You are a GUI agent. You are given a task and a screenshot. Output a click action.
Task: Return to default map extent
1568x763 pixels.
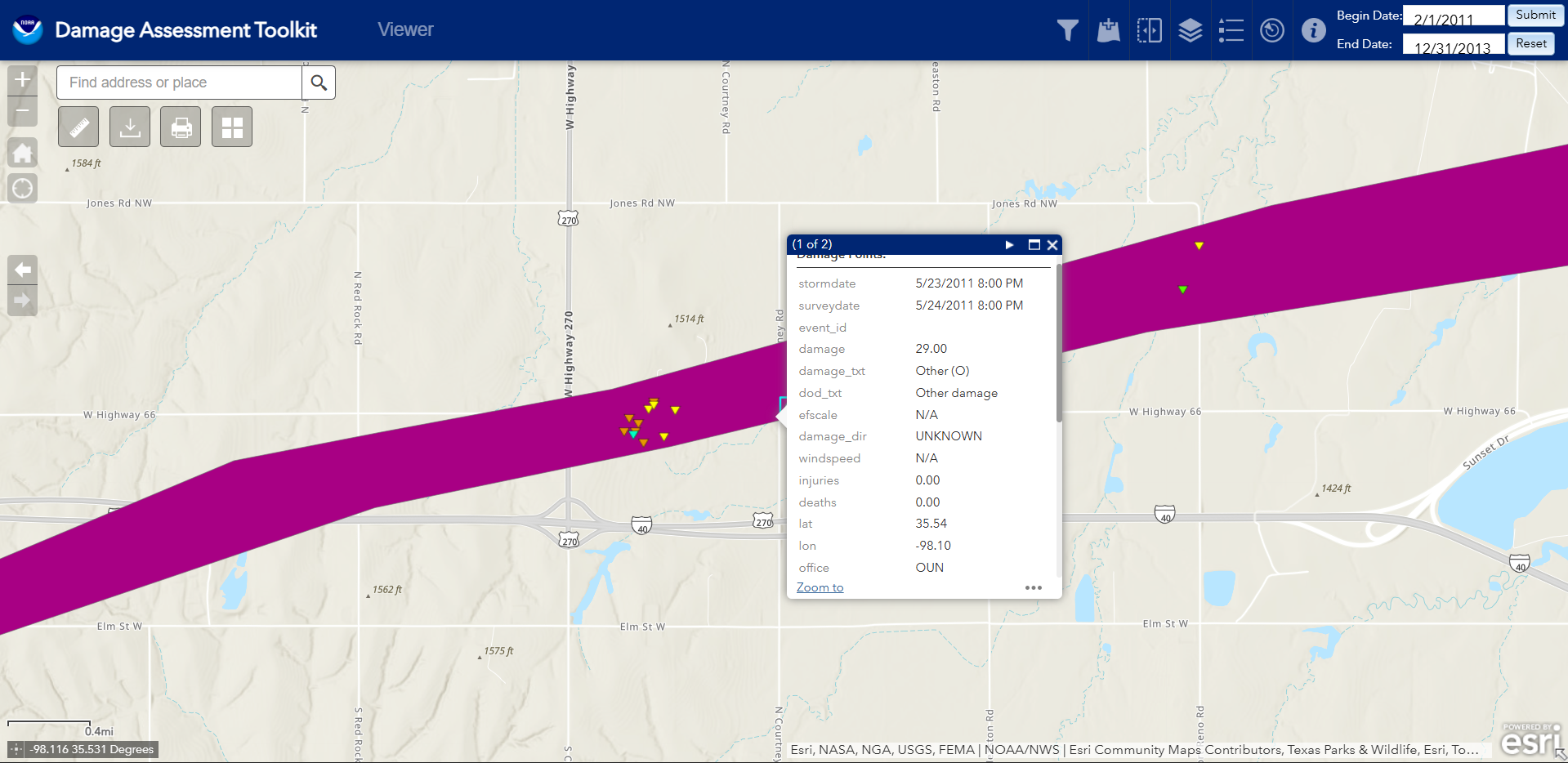click(23, 153)
